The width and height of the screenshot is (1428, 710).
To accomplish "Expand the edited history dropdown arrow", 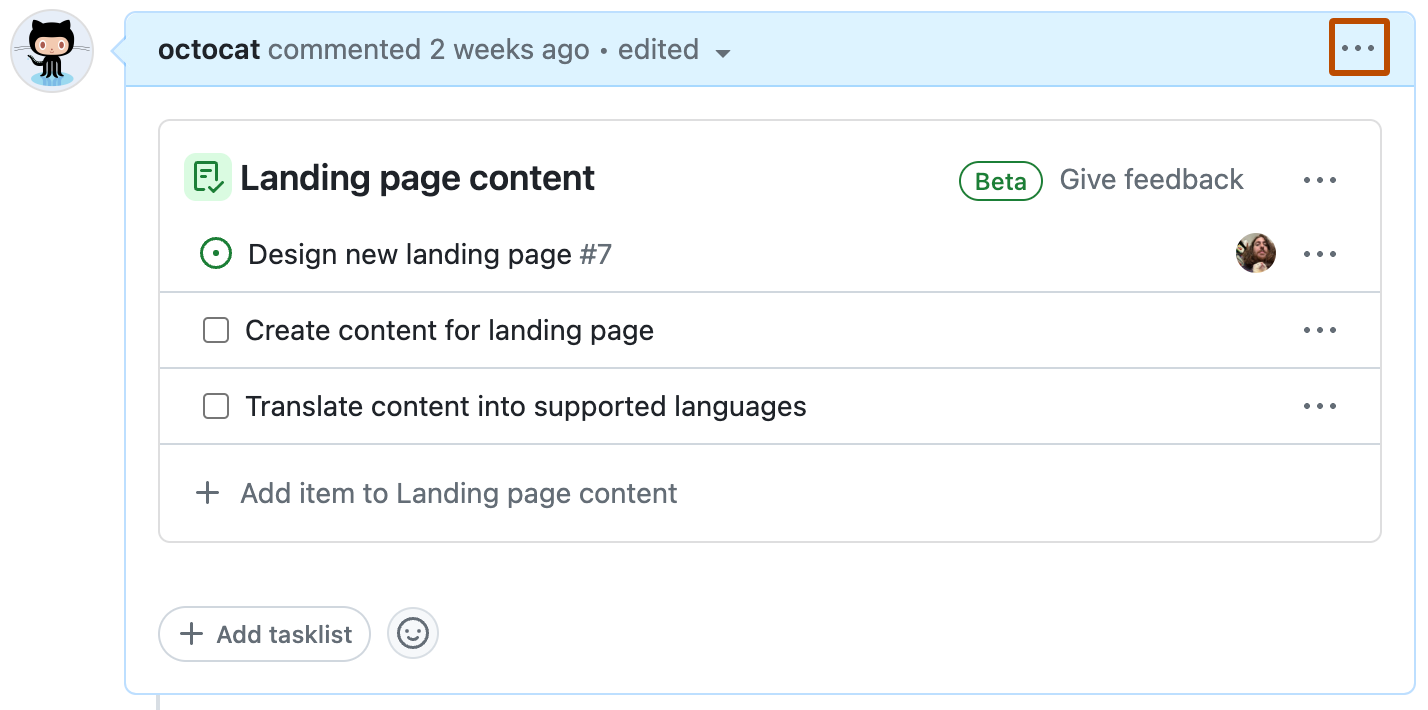I will (723, 53).
